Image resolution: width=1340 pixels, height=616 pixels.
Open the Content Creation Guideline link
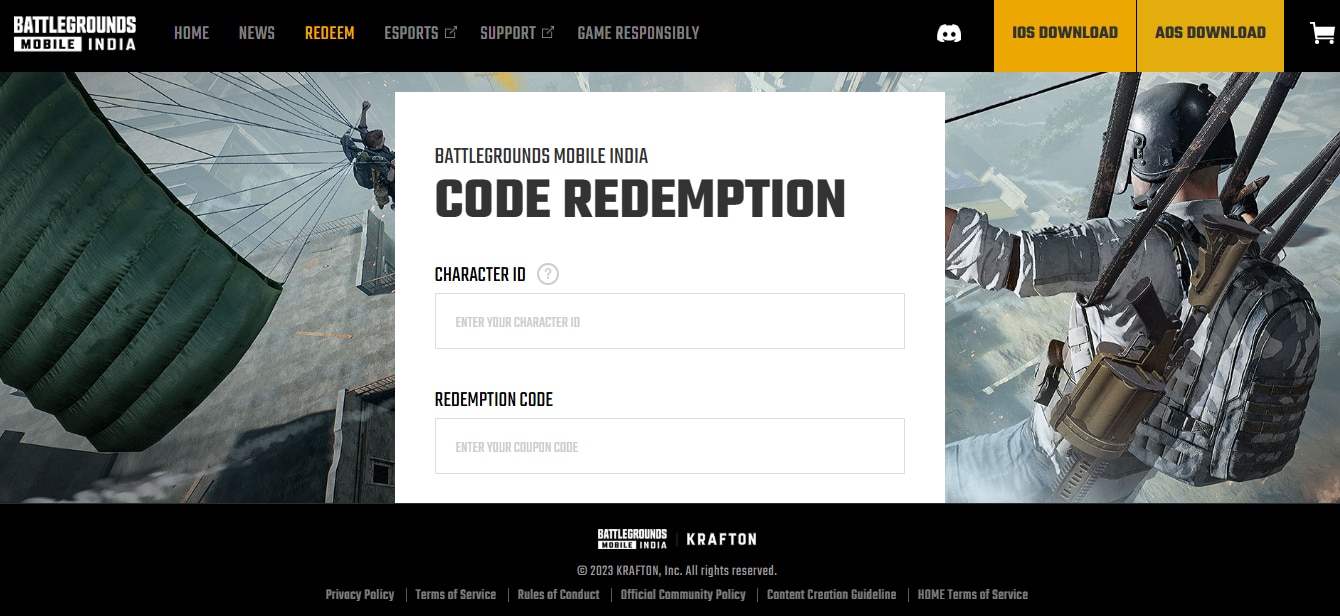point(831,594)
